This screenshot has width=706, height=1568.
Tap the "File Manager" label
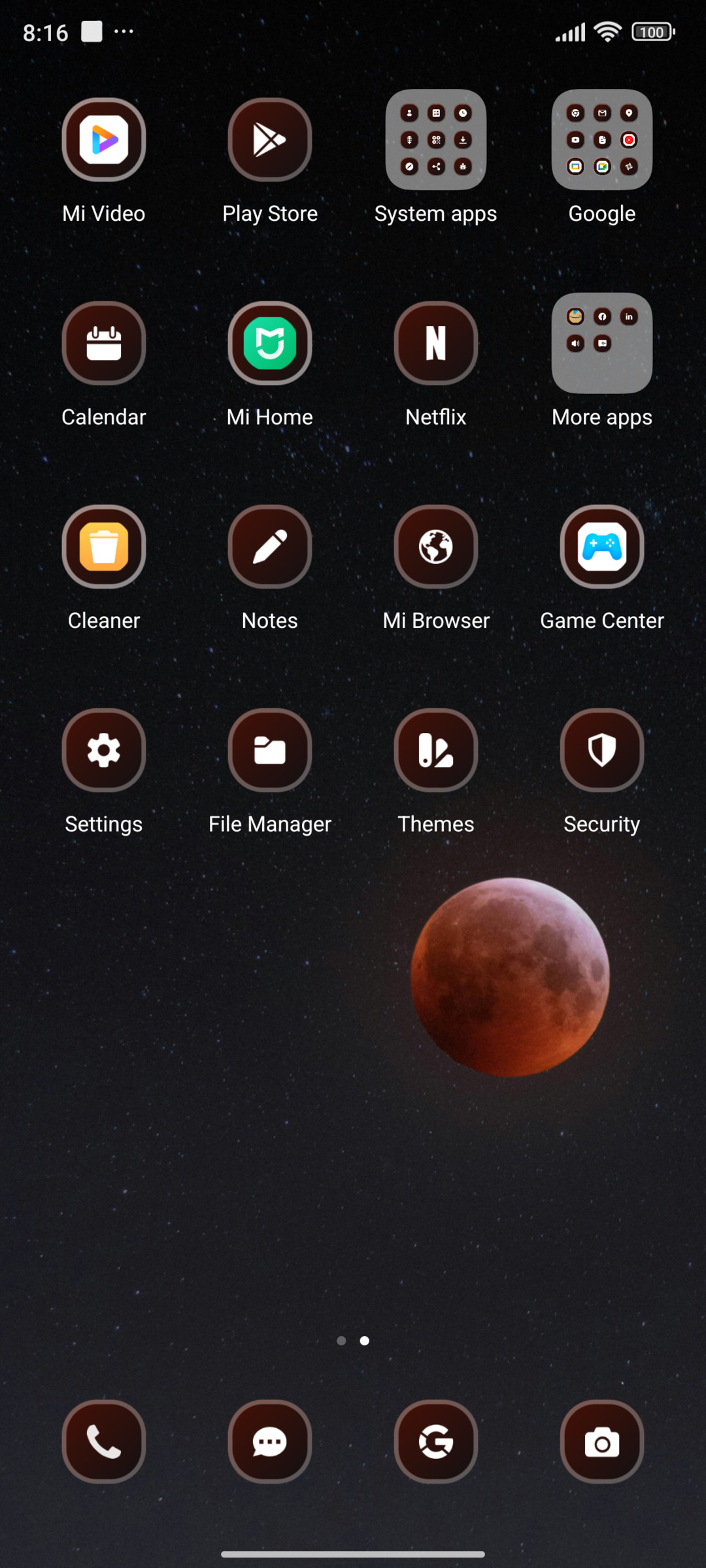point(270,824)
